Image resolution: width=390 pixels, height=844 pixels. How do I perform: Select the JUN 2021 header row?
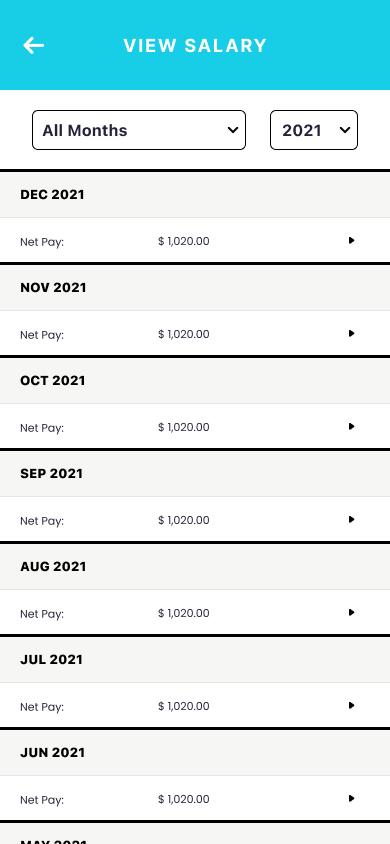tap(195, 752)
